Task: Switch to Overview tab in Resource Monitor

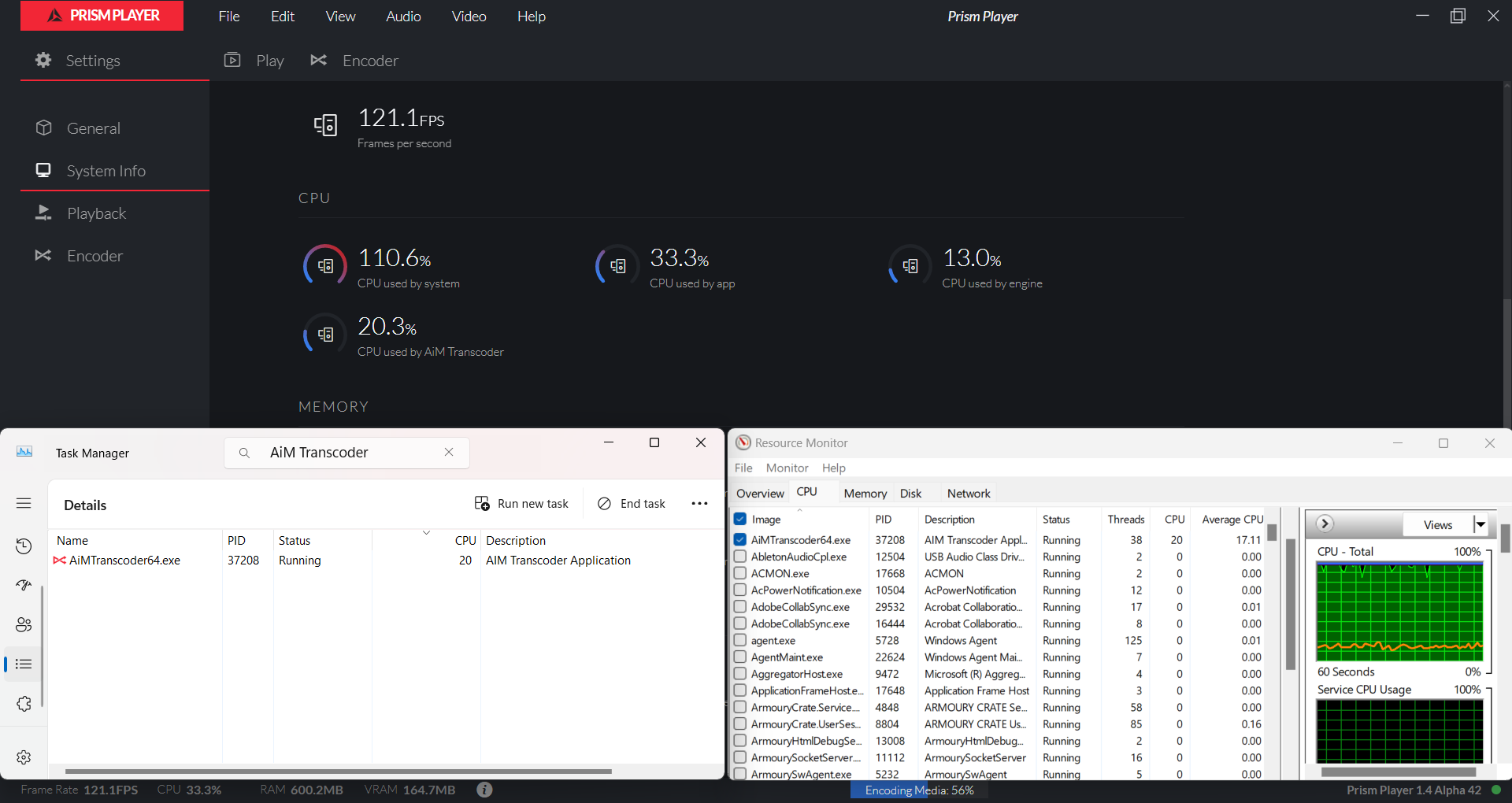Action: pos(760,494)
